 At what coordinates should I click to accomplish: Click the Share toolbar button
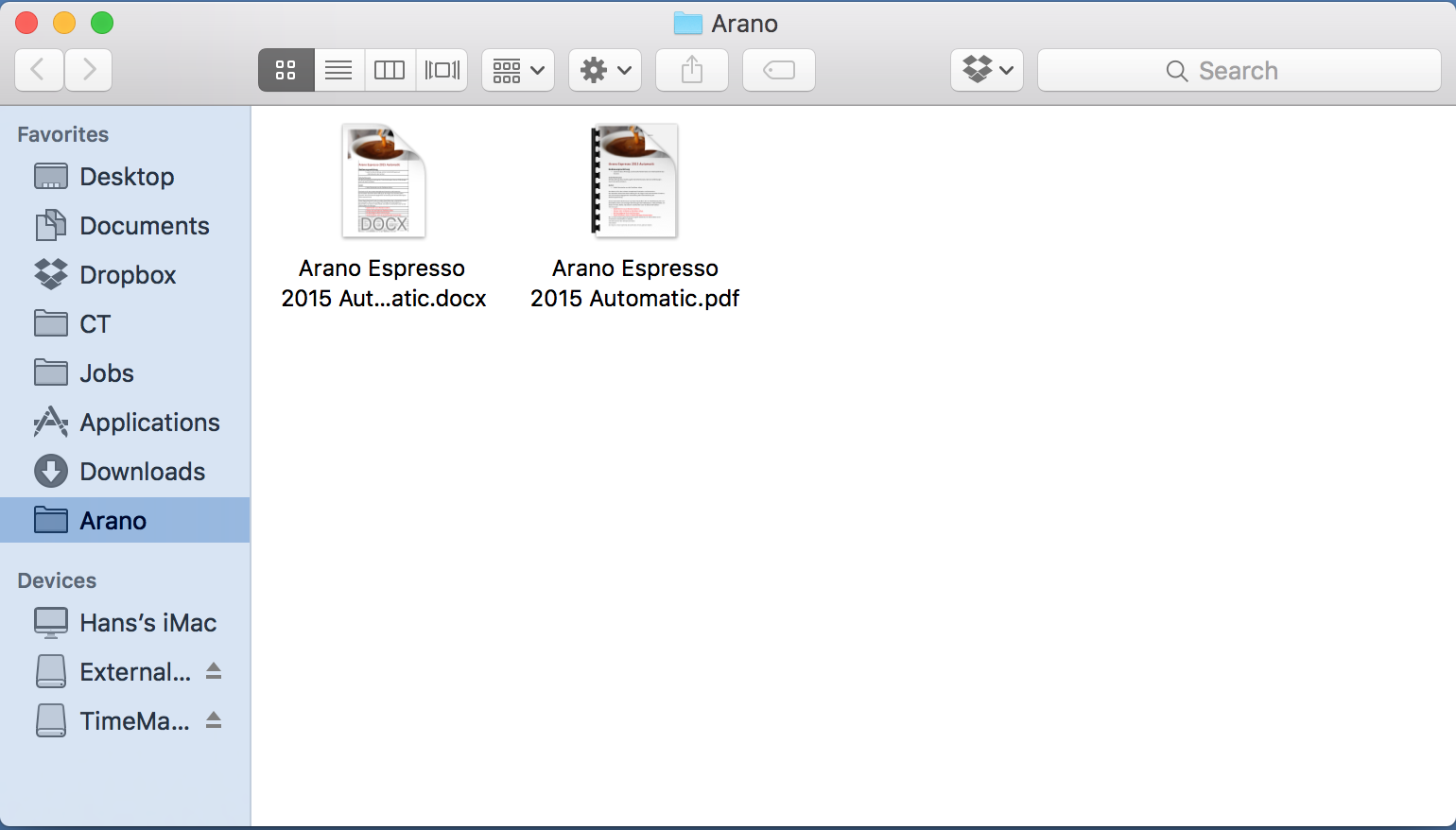[692, 70]
